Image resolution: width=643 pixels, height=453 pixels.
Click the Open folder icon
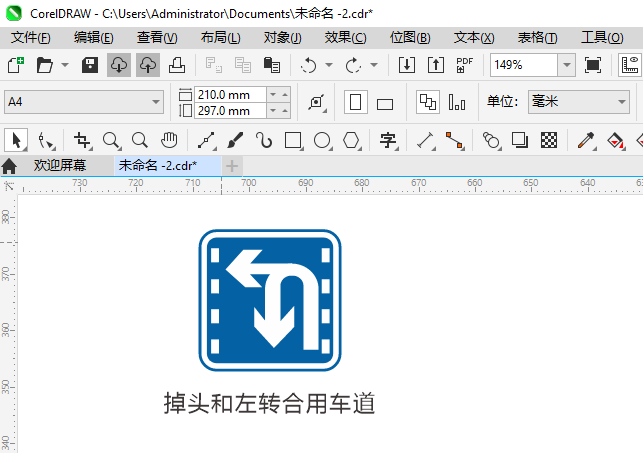tap(45, 65)
